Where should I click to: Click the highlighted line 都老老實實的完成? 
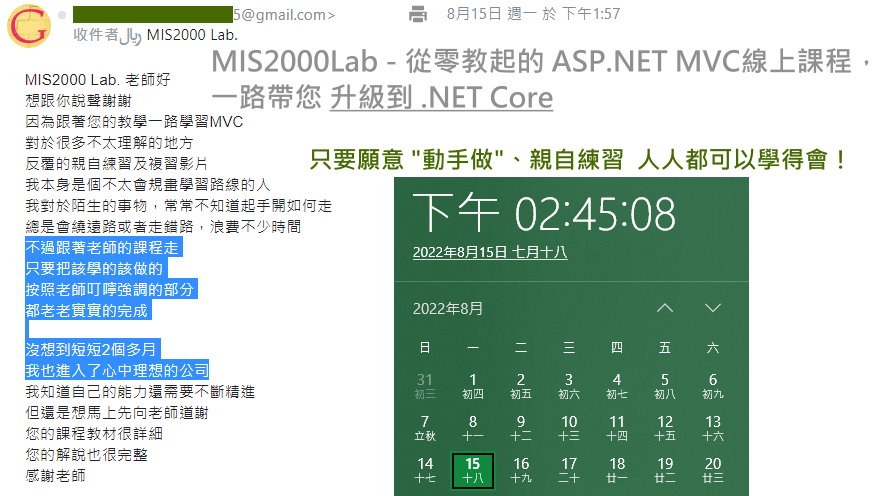[x=88, y=310]
